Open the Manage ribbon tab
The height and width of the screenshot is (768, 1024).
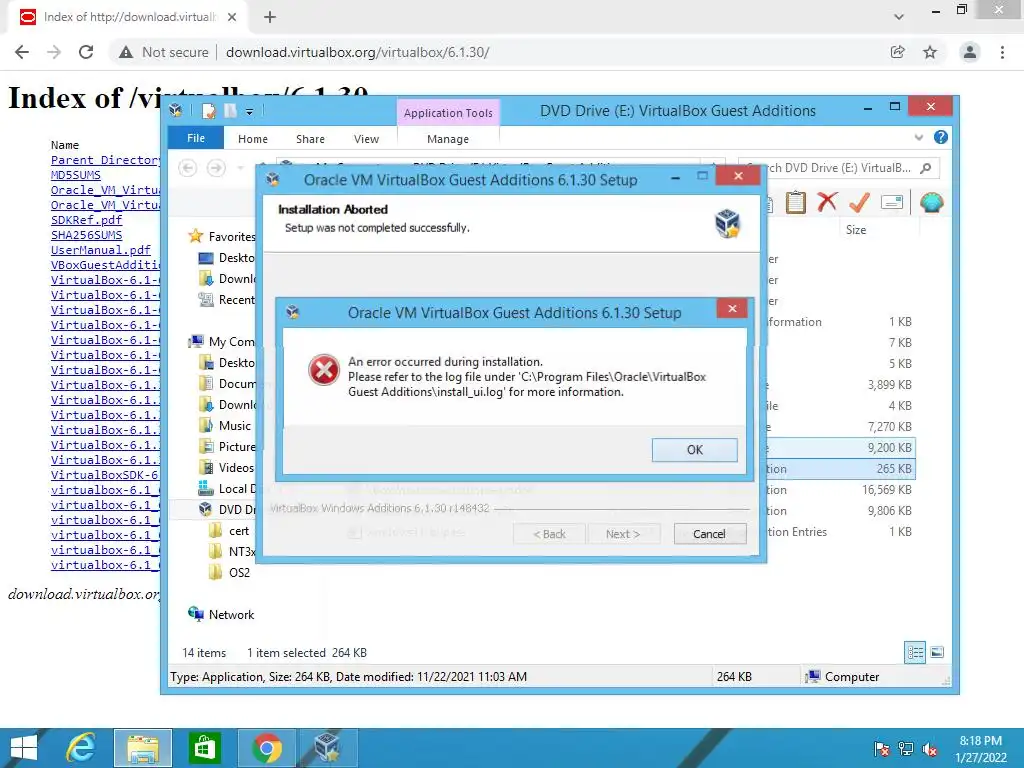448,139
